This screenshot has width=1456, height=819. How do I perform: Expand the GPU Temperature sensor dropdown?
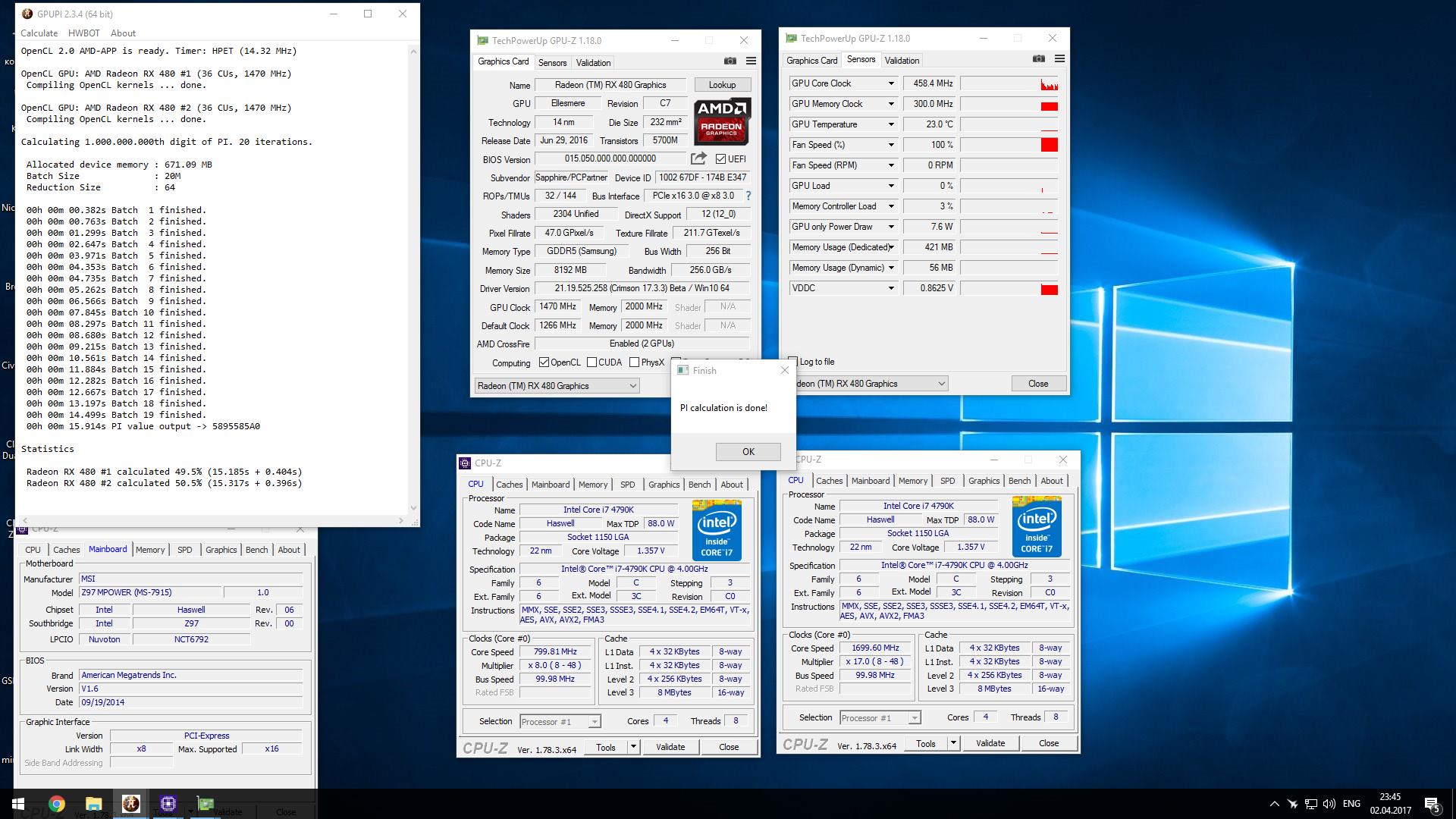tap(891, 124)
